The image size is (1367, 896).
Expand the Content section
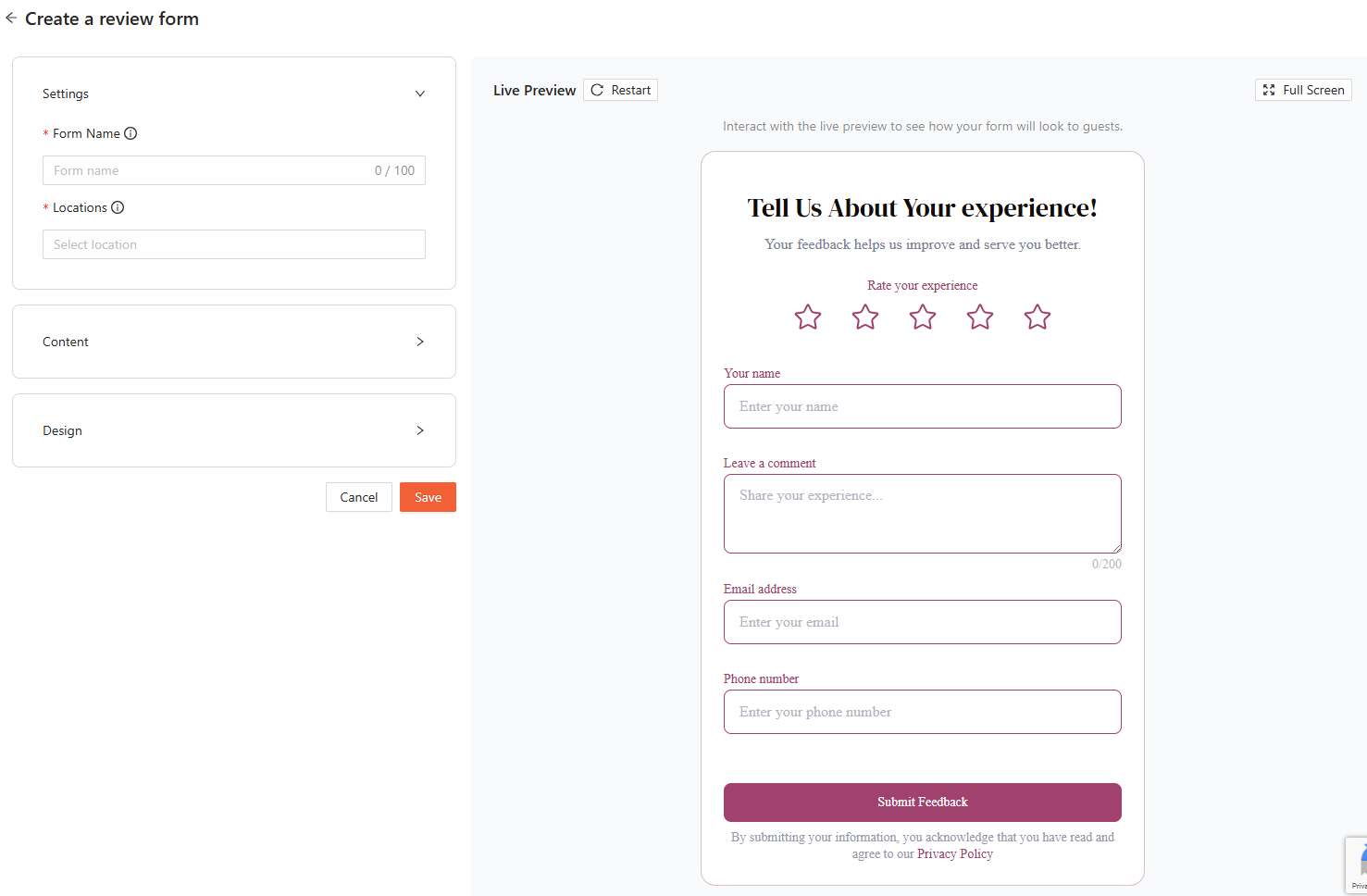[x=420, y=342]
